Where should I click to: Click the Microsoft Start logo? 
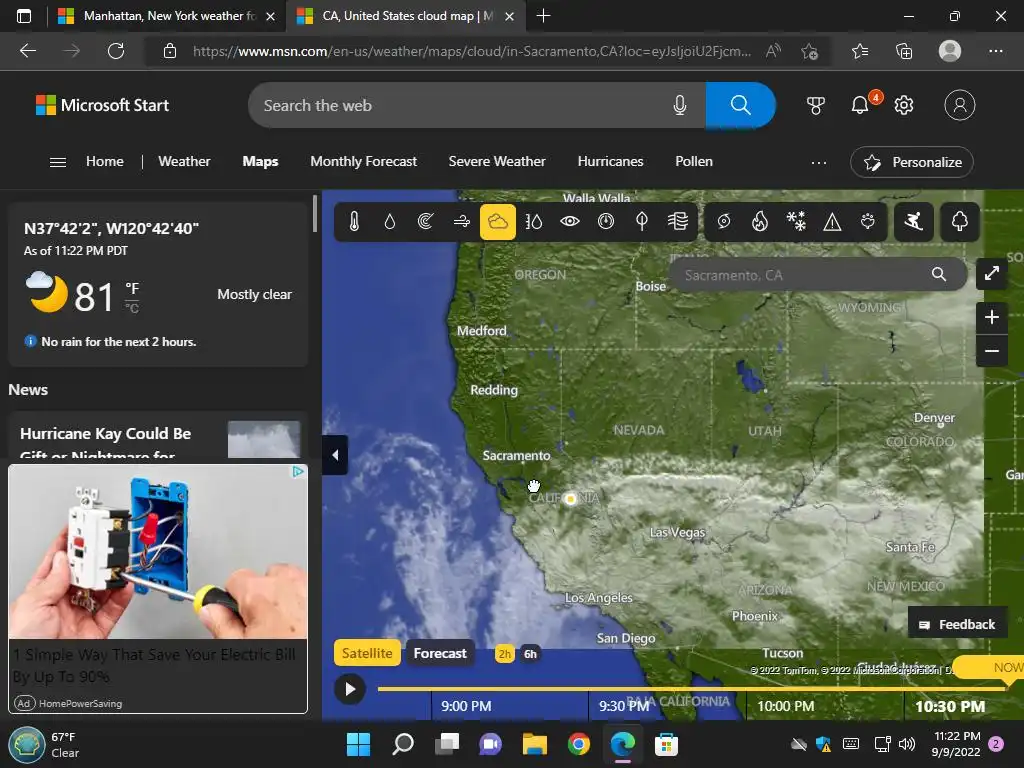pyautogui.click(x=102, y=105)
